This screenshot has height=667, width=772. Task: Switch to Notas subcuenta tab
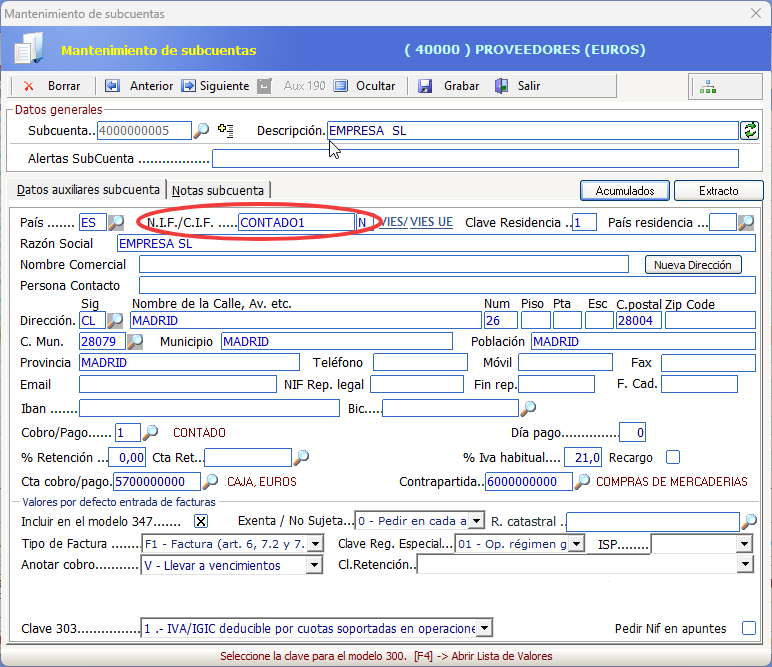[218, 191]
